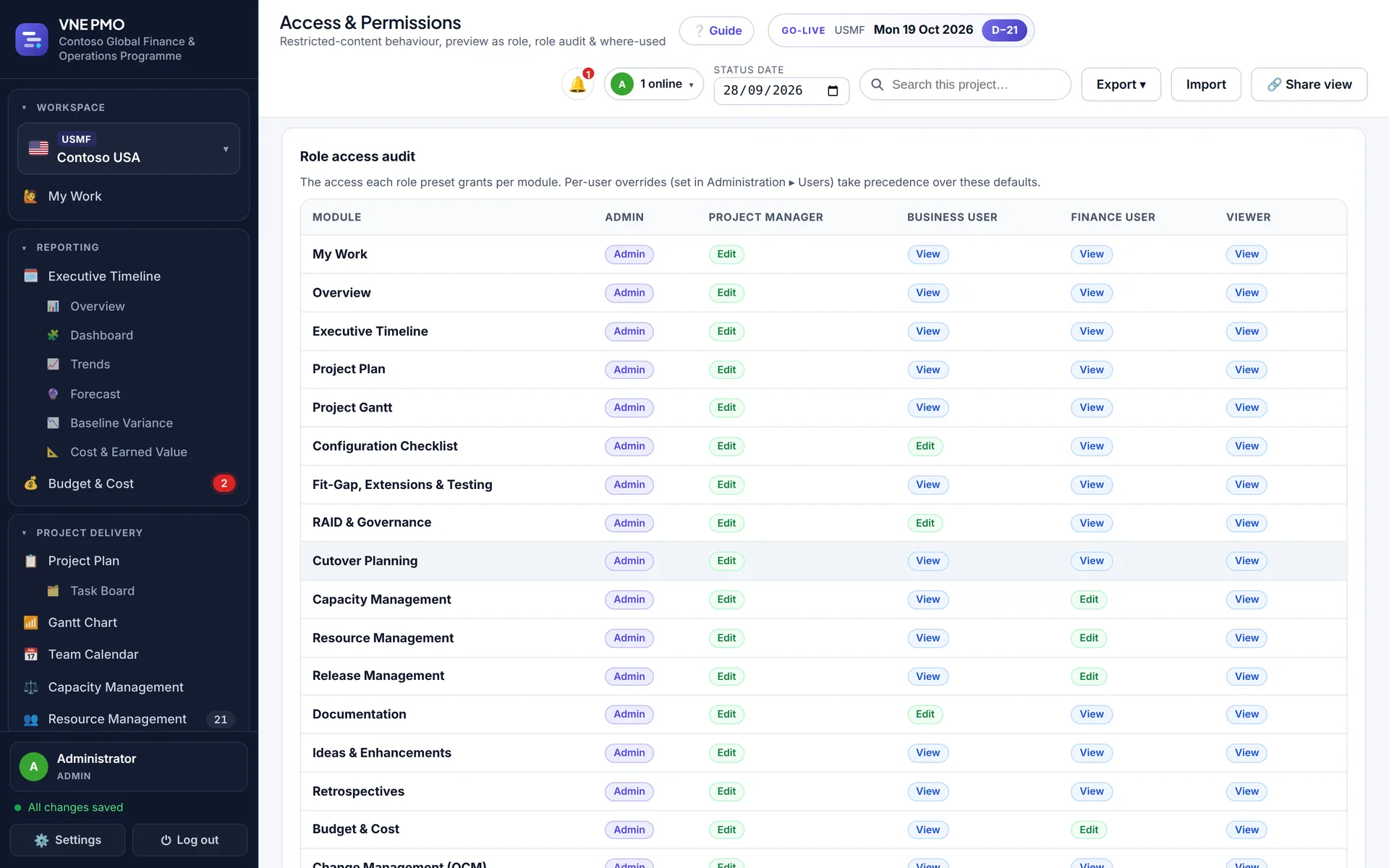Viewport: 1389px width, 868px height.
Task: Open Capacity Management scales icon
Action: pyautogui.click(x=30, y=686)
